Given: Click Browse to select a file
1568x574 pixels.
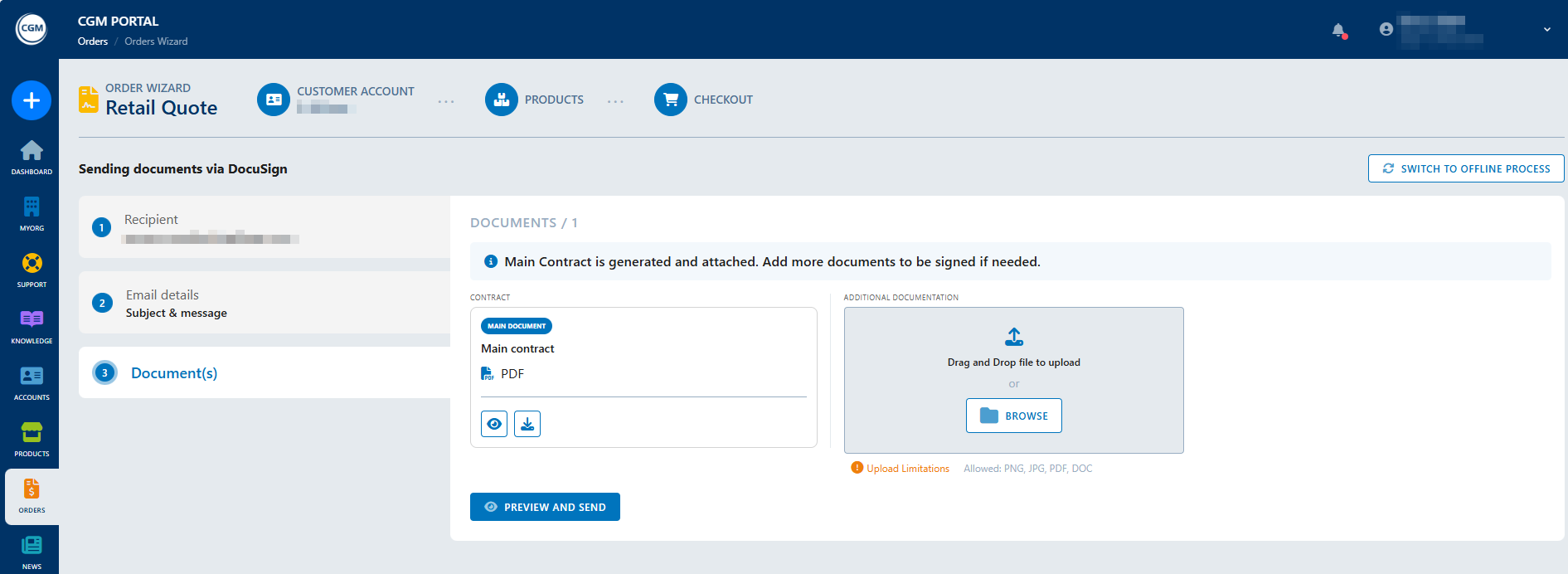Looking at the screenshot, I should coord(1014,416).
